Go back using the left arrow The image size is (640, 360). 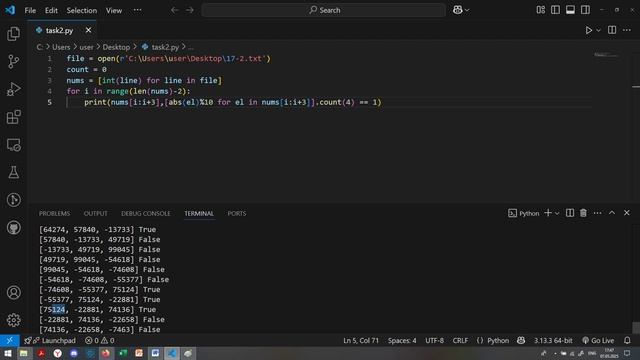(x=175, y=10)
